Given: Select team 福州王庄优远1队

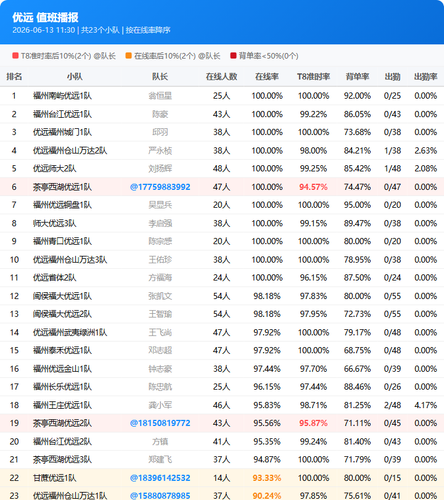Looking at the screenshot, I should 62,405.
